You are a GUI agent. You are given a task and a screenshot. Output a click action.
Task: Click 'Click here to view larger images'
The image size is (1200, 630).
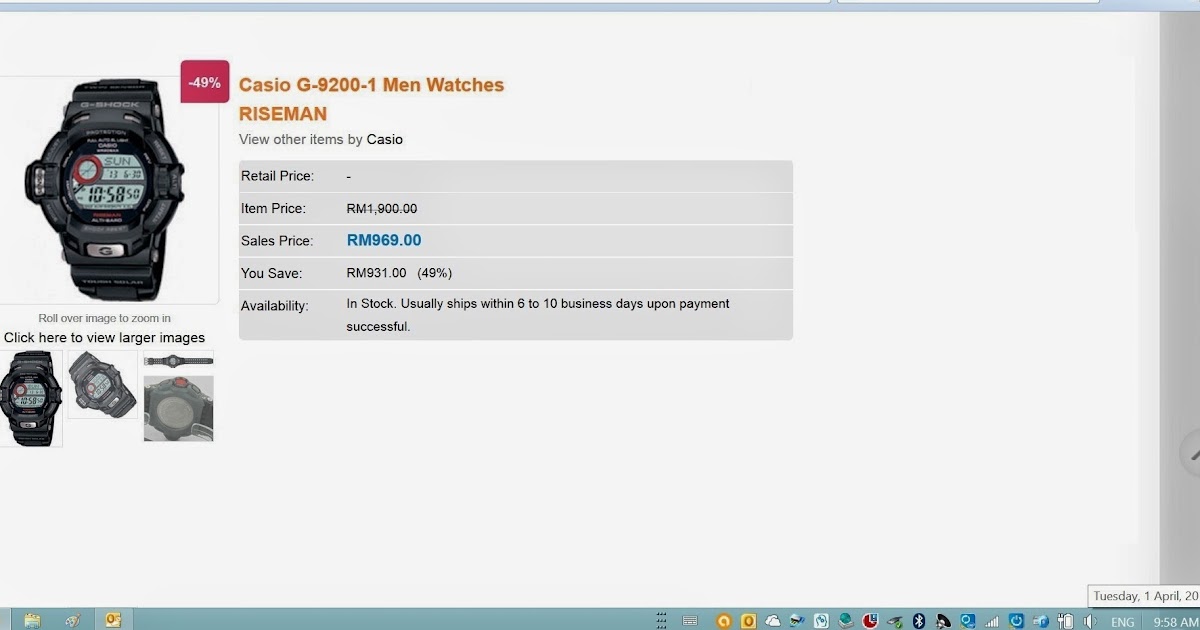104,338
